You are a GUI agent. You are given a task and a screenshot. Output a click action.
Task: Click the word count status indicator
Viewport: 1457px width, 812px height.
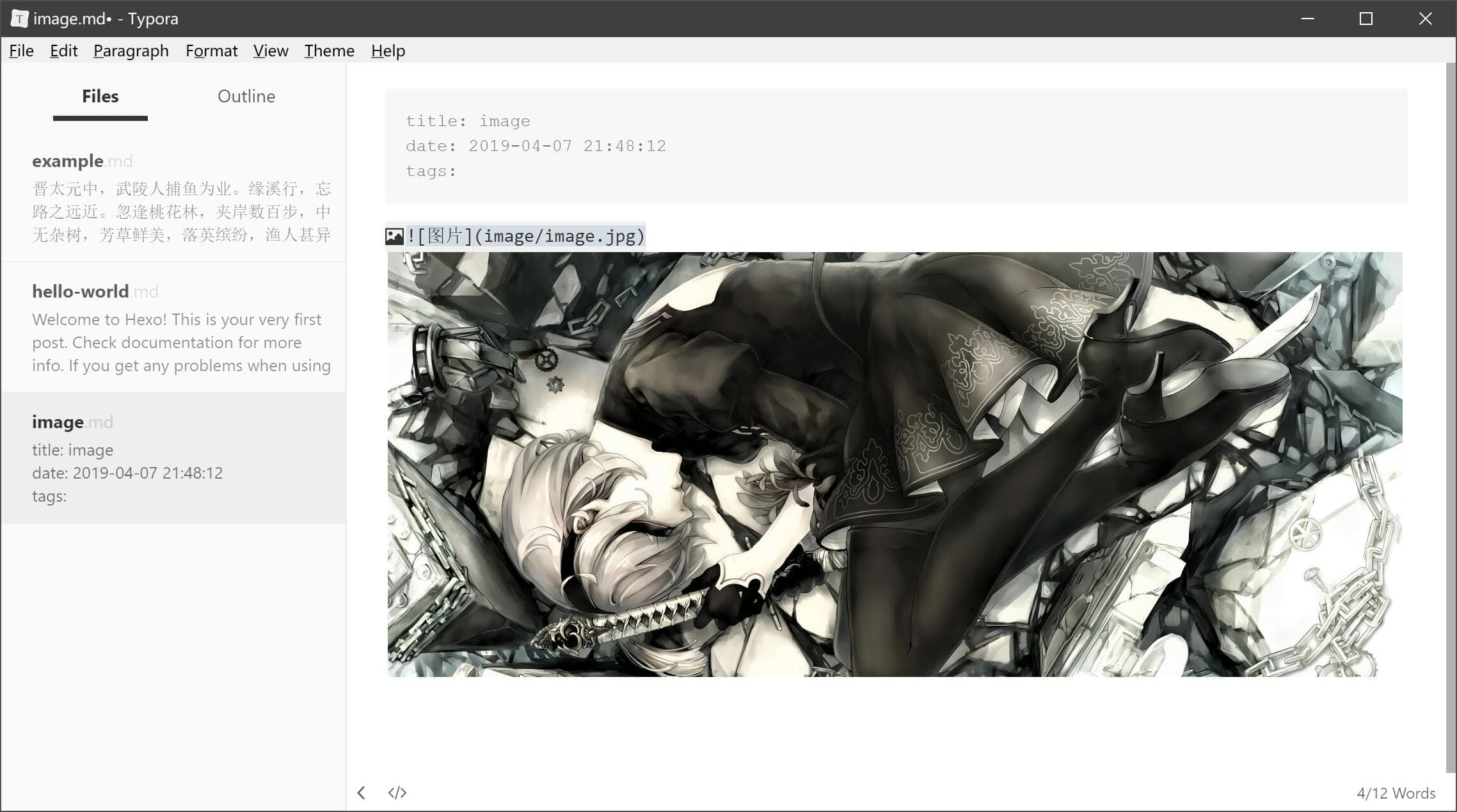(1396, 793)
